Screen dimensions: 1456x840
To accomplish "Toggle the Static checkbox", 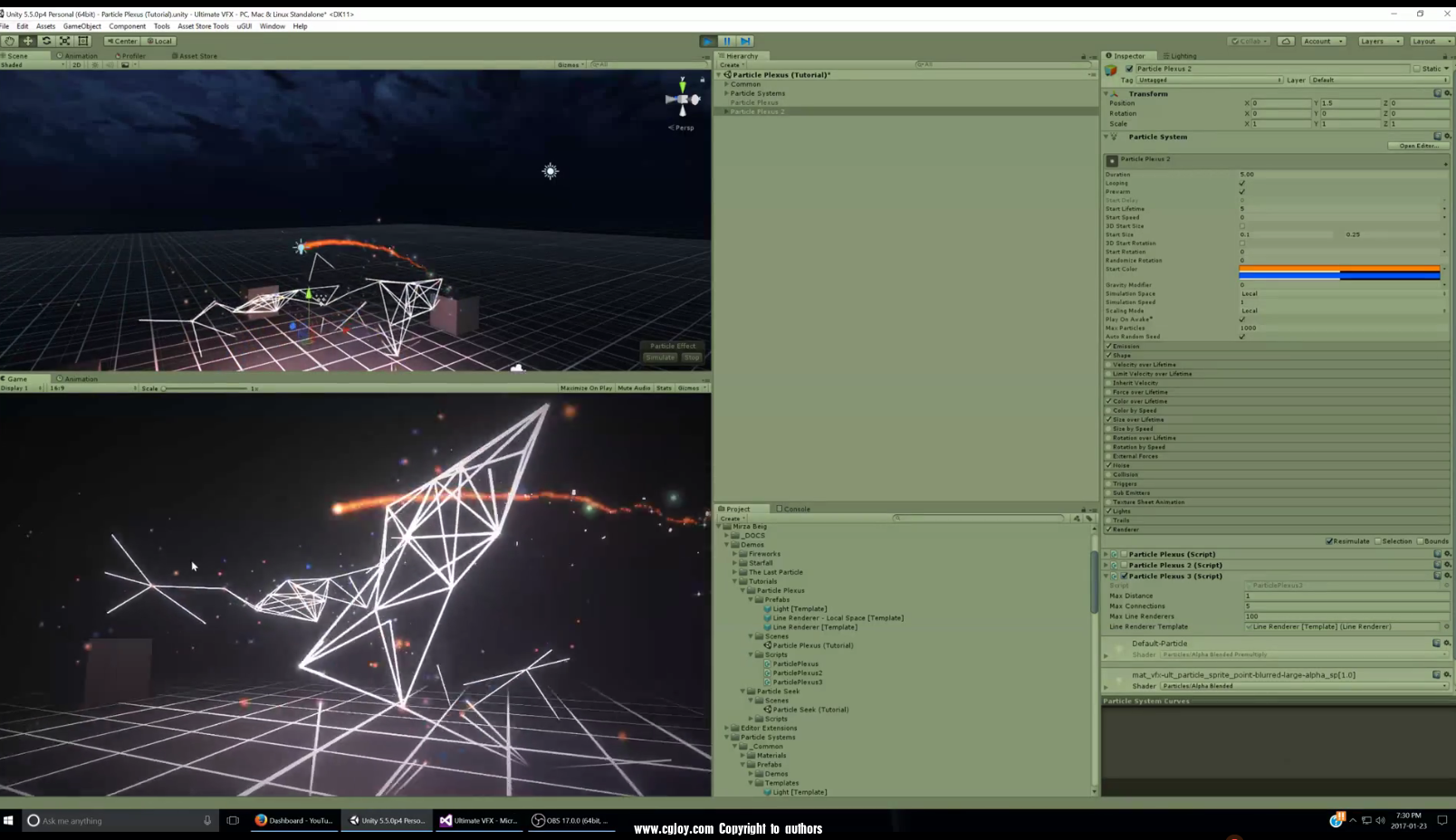I will [1417, 69].
